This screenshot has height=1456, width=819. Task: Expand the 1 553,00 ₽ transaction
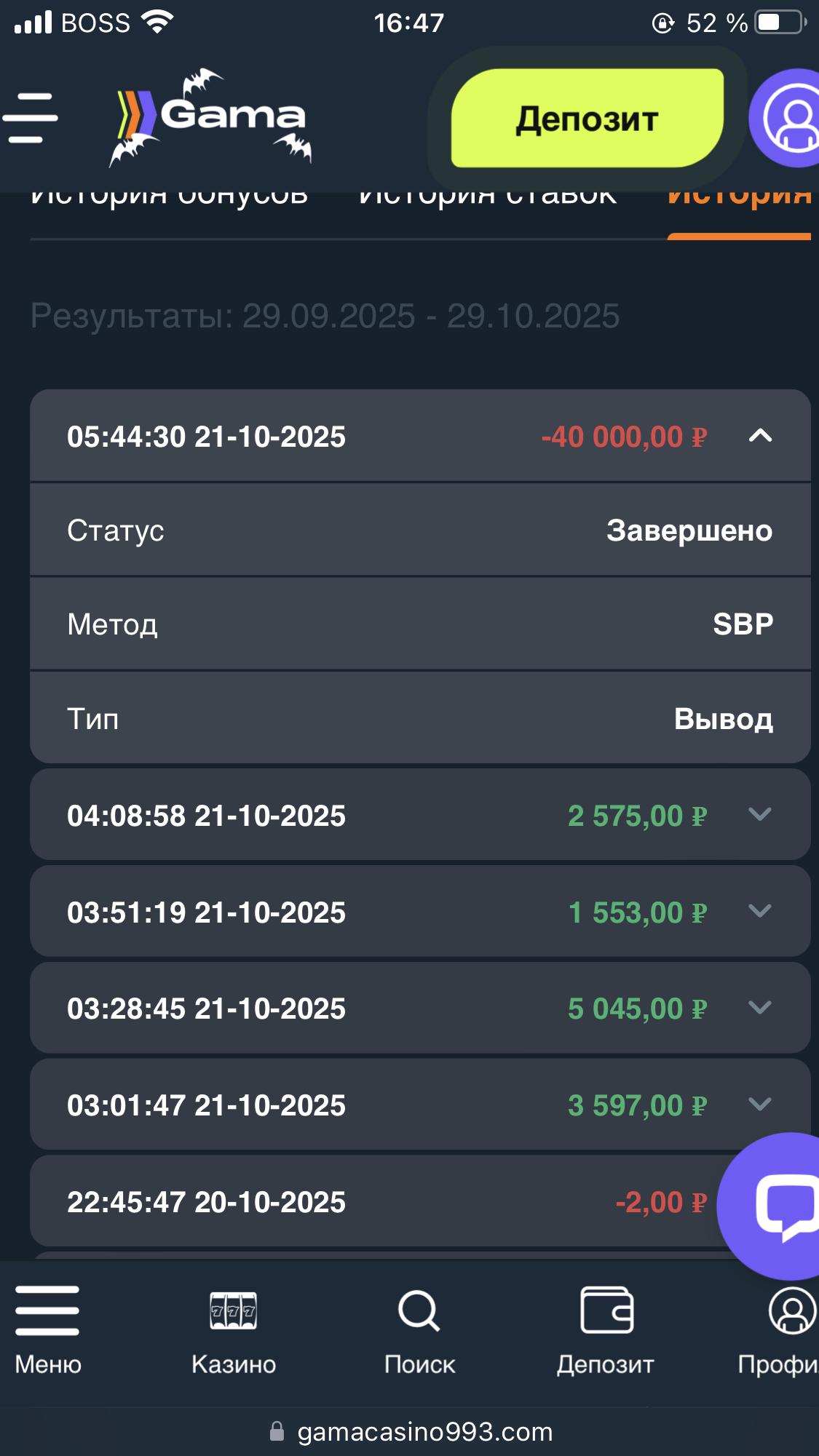tap(760, 911)
